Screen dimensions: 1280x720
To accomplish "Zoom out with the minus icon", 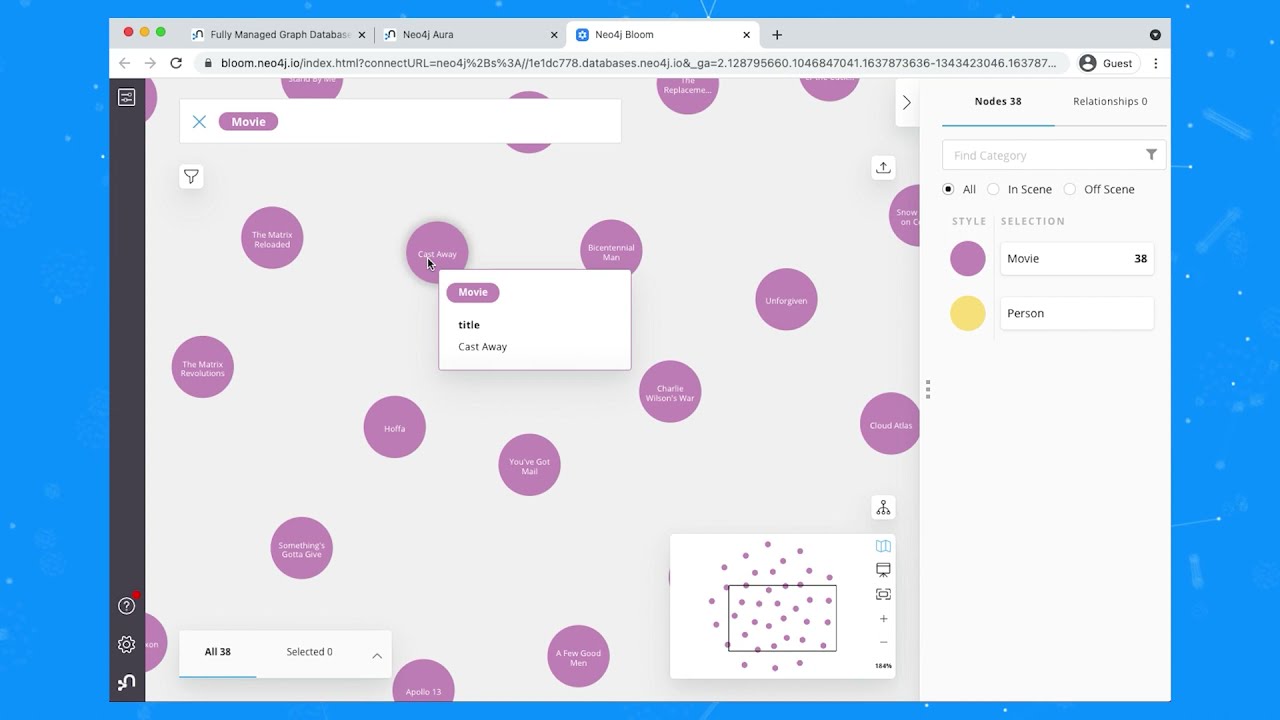I will (883, 642).
